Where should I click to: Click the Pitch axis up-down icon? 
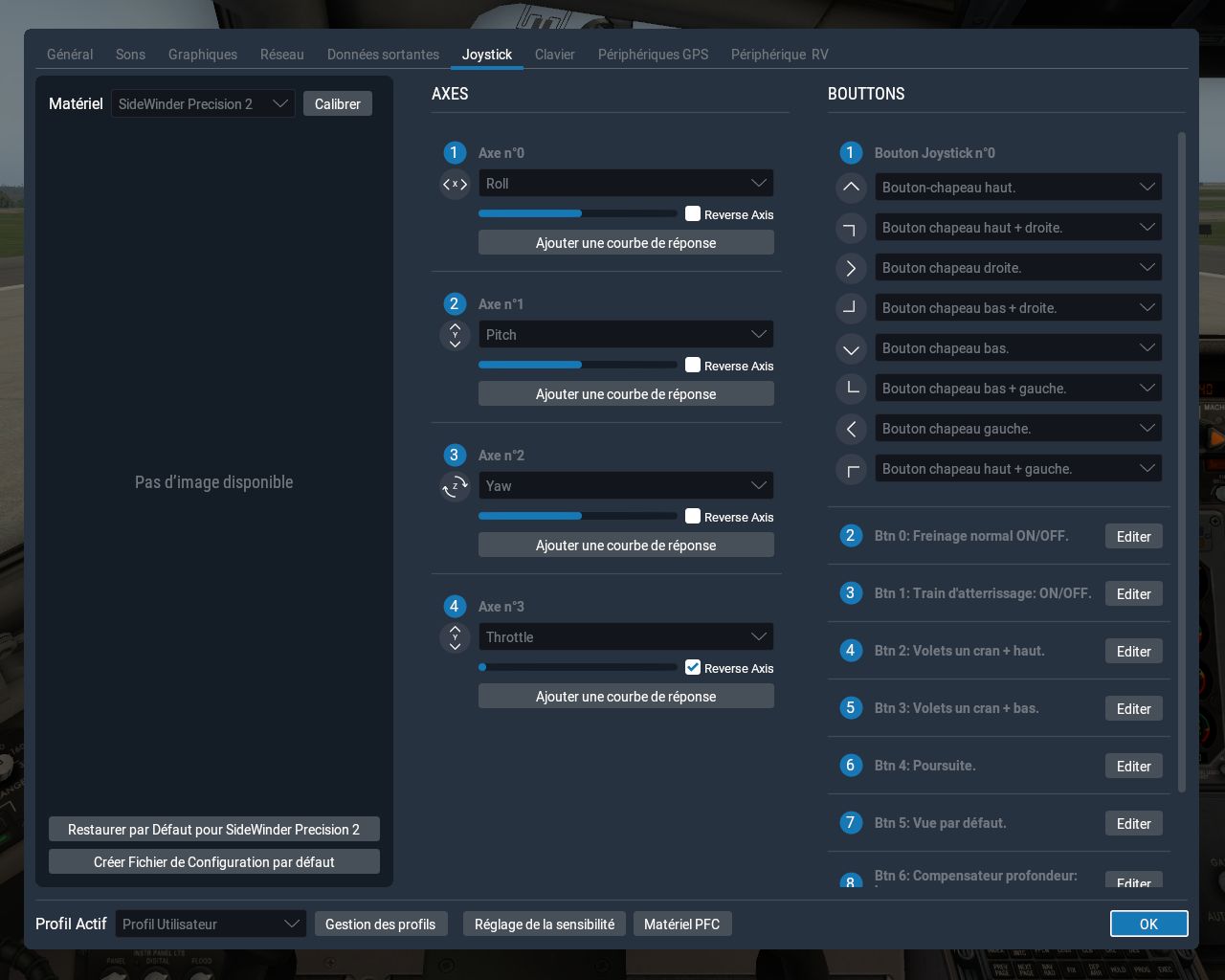click(455, 335)
